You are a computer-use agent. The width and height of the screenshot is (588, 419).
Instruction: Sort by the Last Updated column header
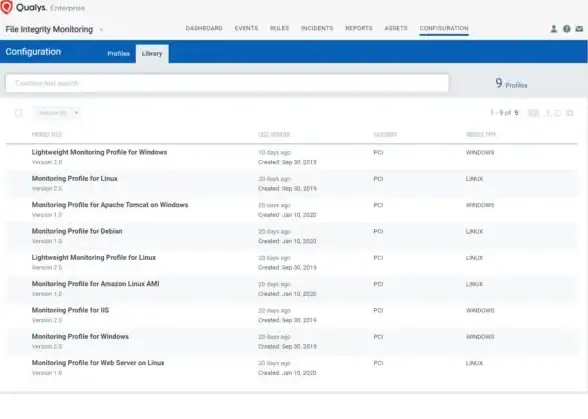[274, 134]
